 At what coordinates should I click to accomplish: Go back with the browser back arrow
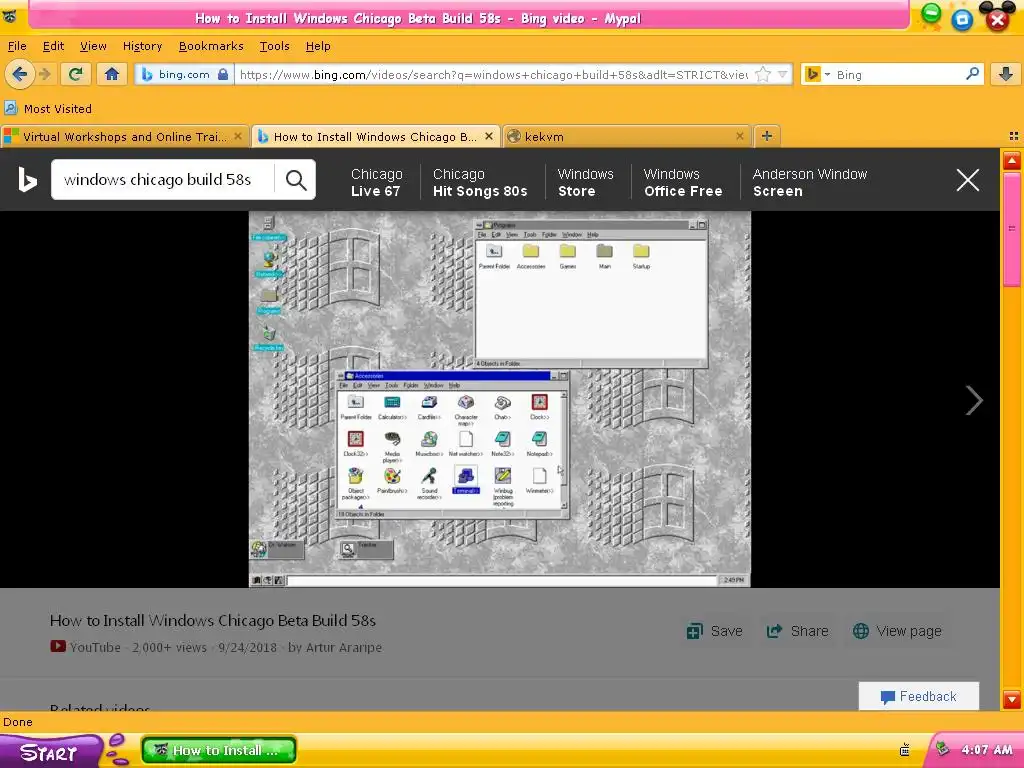tap(20, 74)
